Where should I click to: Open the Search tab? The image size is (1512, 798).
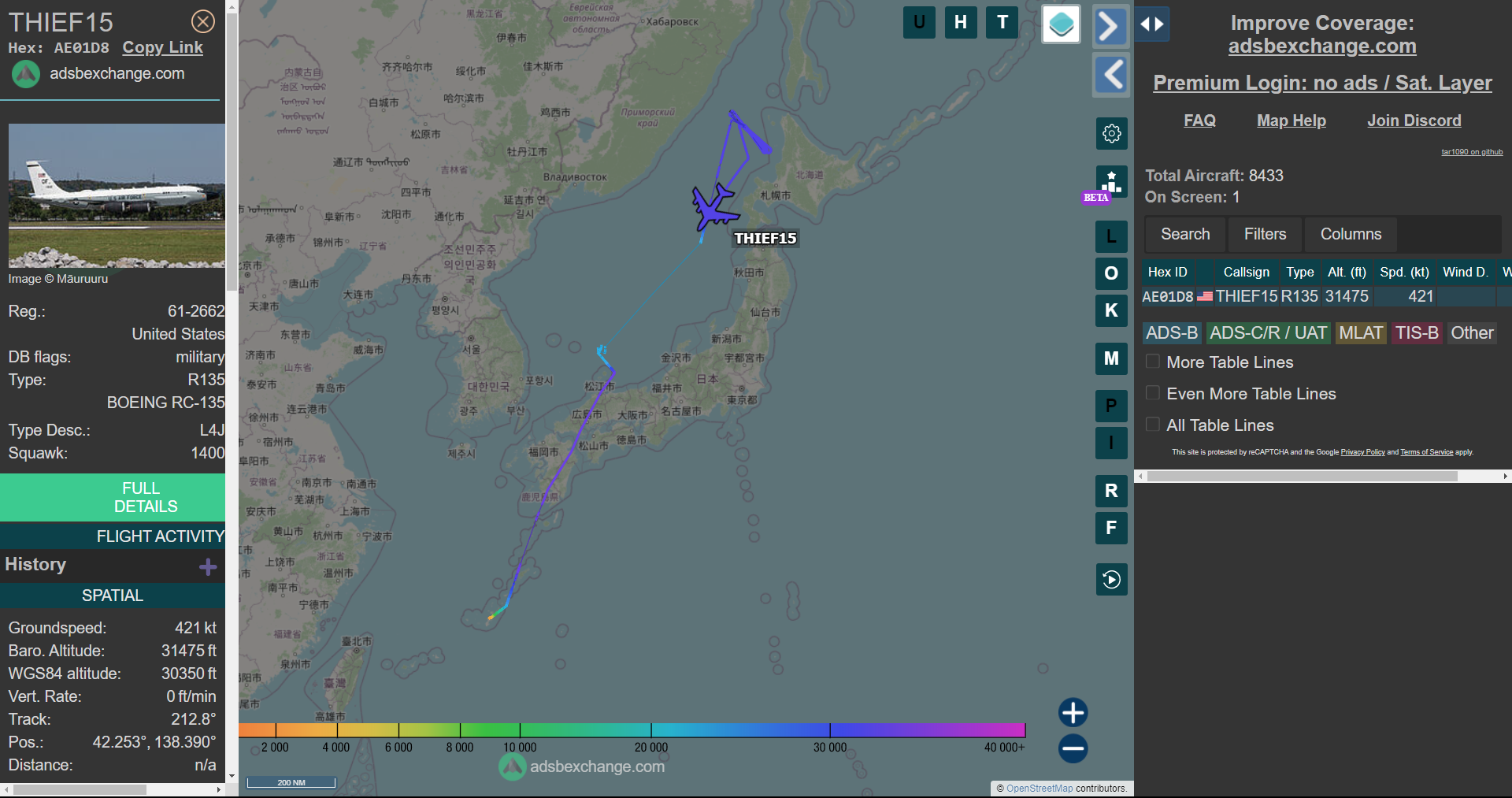pyautogui.click(x=1185, y=234)
